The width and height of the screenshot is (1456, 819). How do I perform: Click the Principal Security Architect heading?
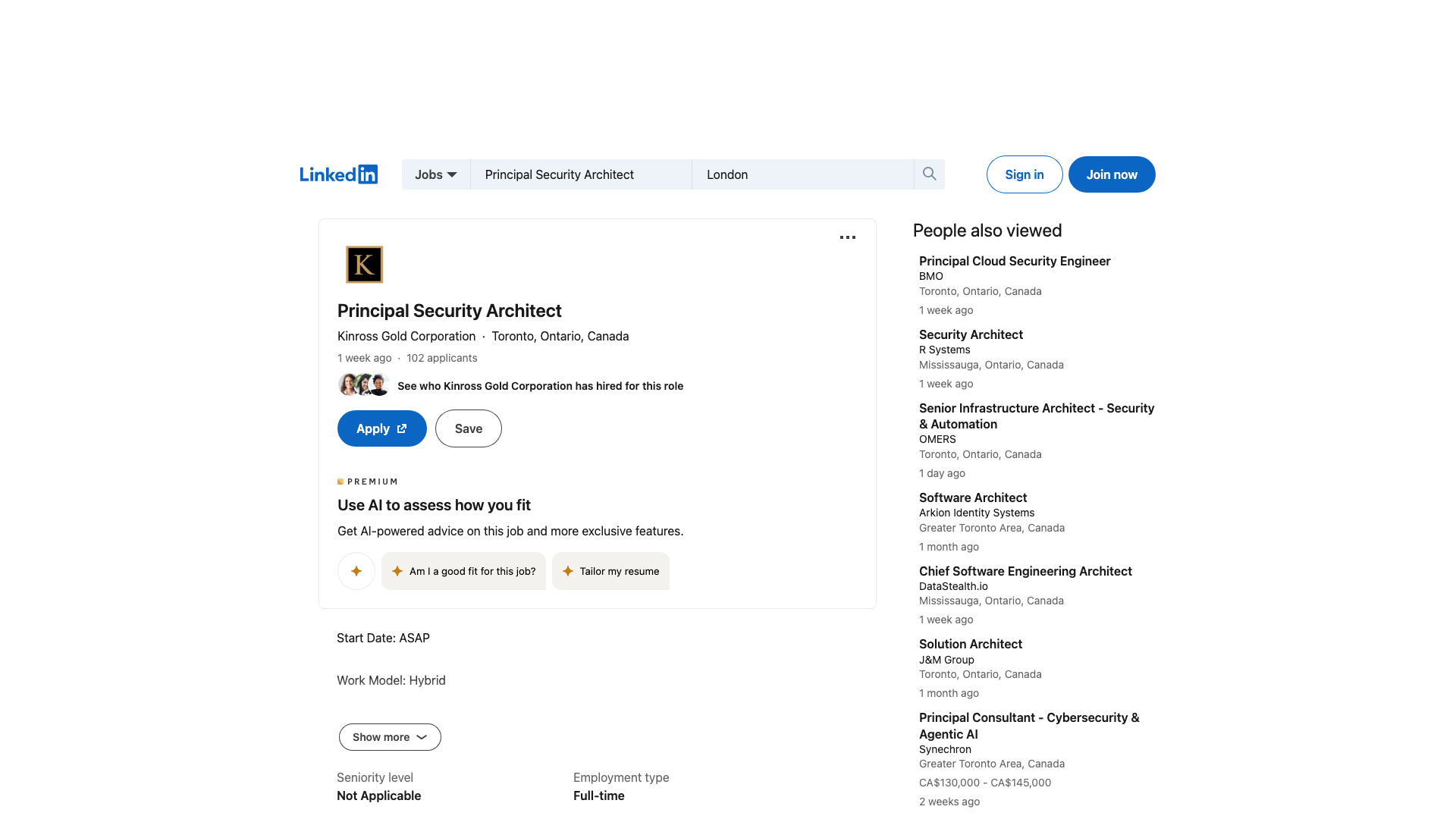tap(450, 311)
